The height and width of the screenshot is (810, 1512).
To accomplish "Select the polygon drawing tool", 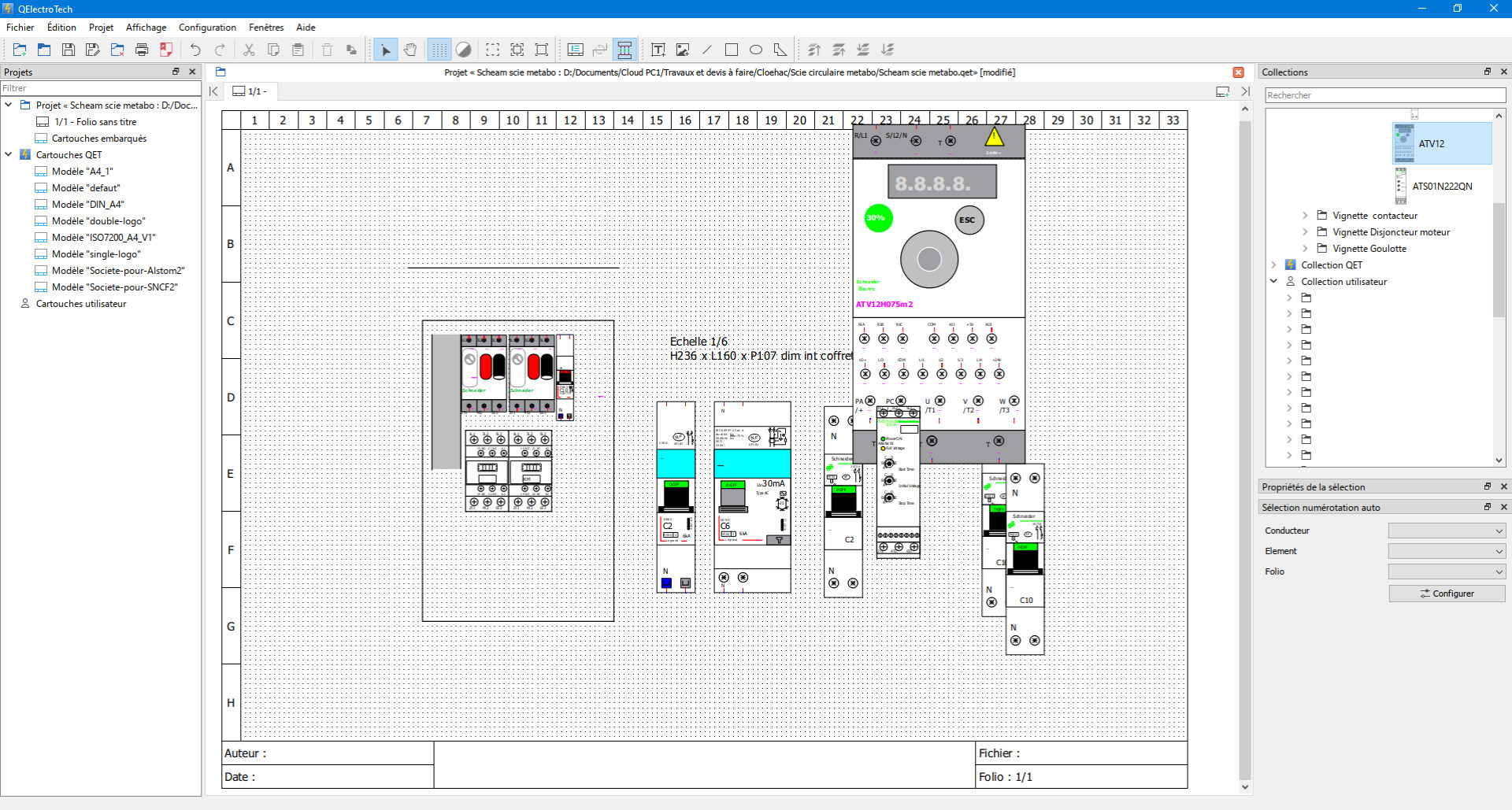I will tap(780, 50).
